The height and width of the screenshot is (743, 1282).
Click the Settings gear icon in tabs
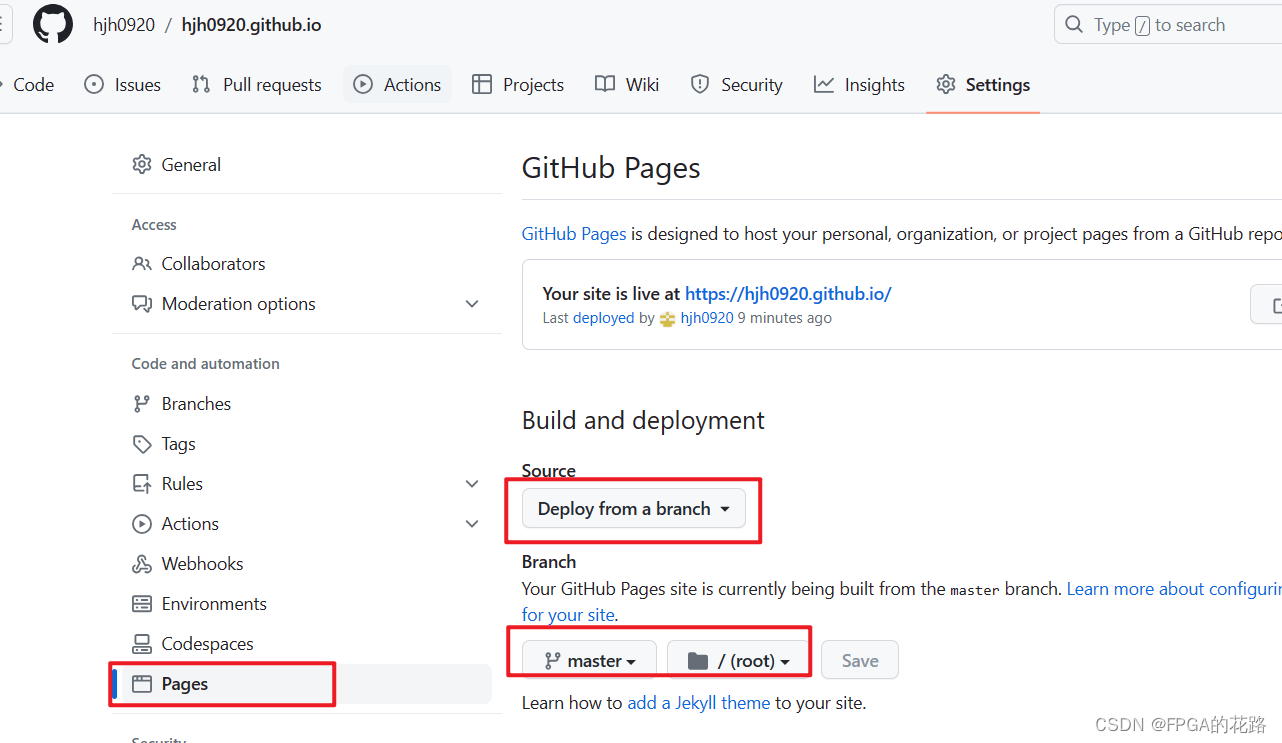tap(946, 85)
